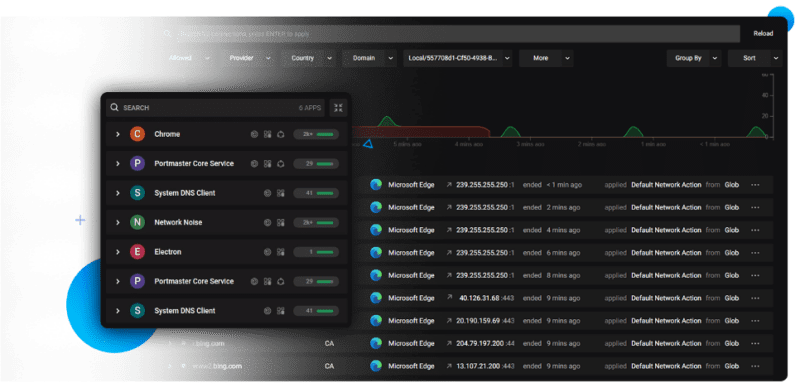The height and width of the screenshot is (388, 800).
Task: Open three-dot menu on the '< 1 min ago' connection
Action: click(755, 185)
